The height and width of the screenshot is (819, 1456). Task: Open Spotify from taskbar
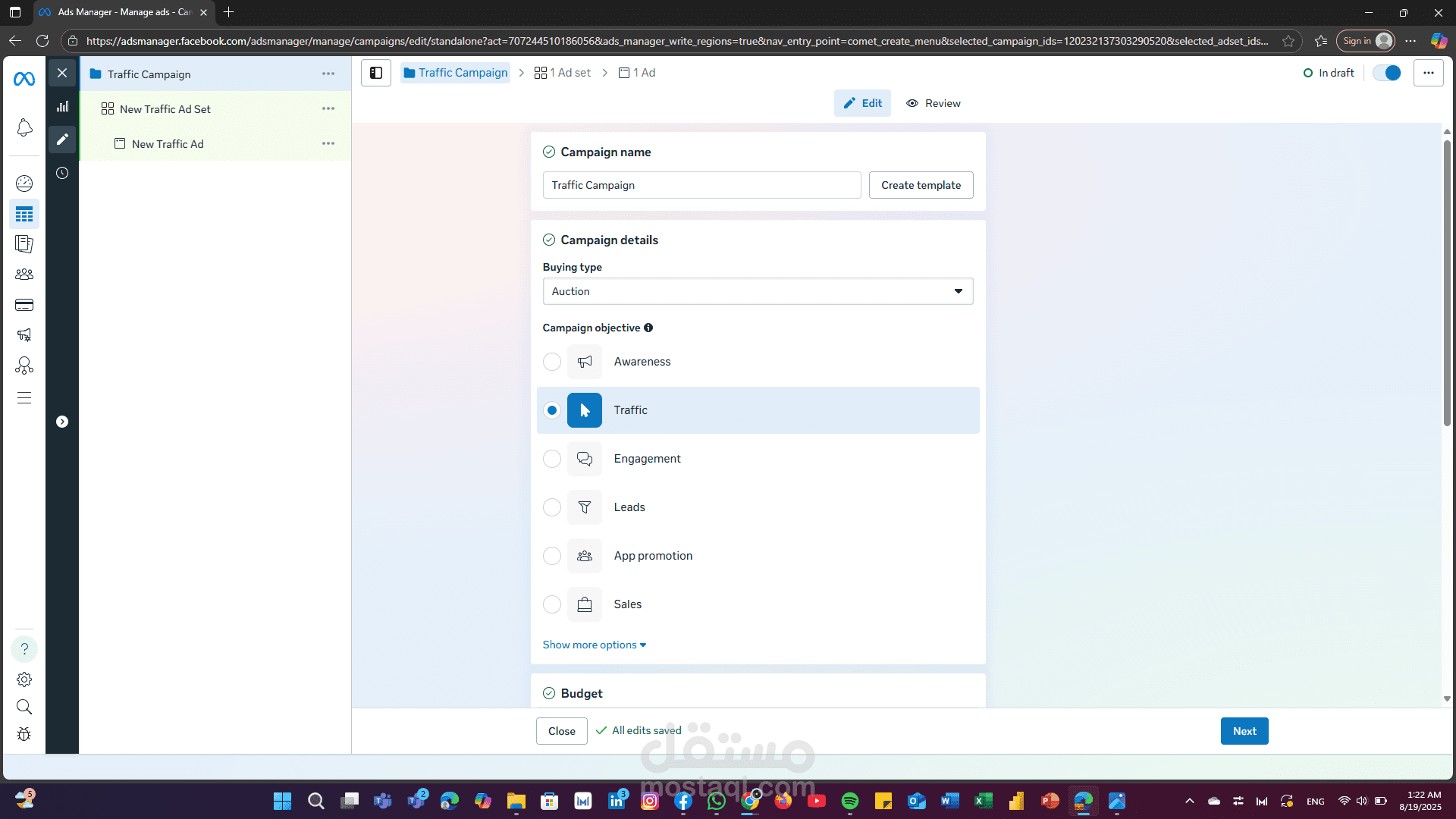850,801
